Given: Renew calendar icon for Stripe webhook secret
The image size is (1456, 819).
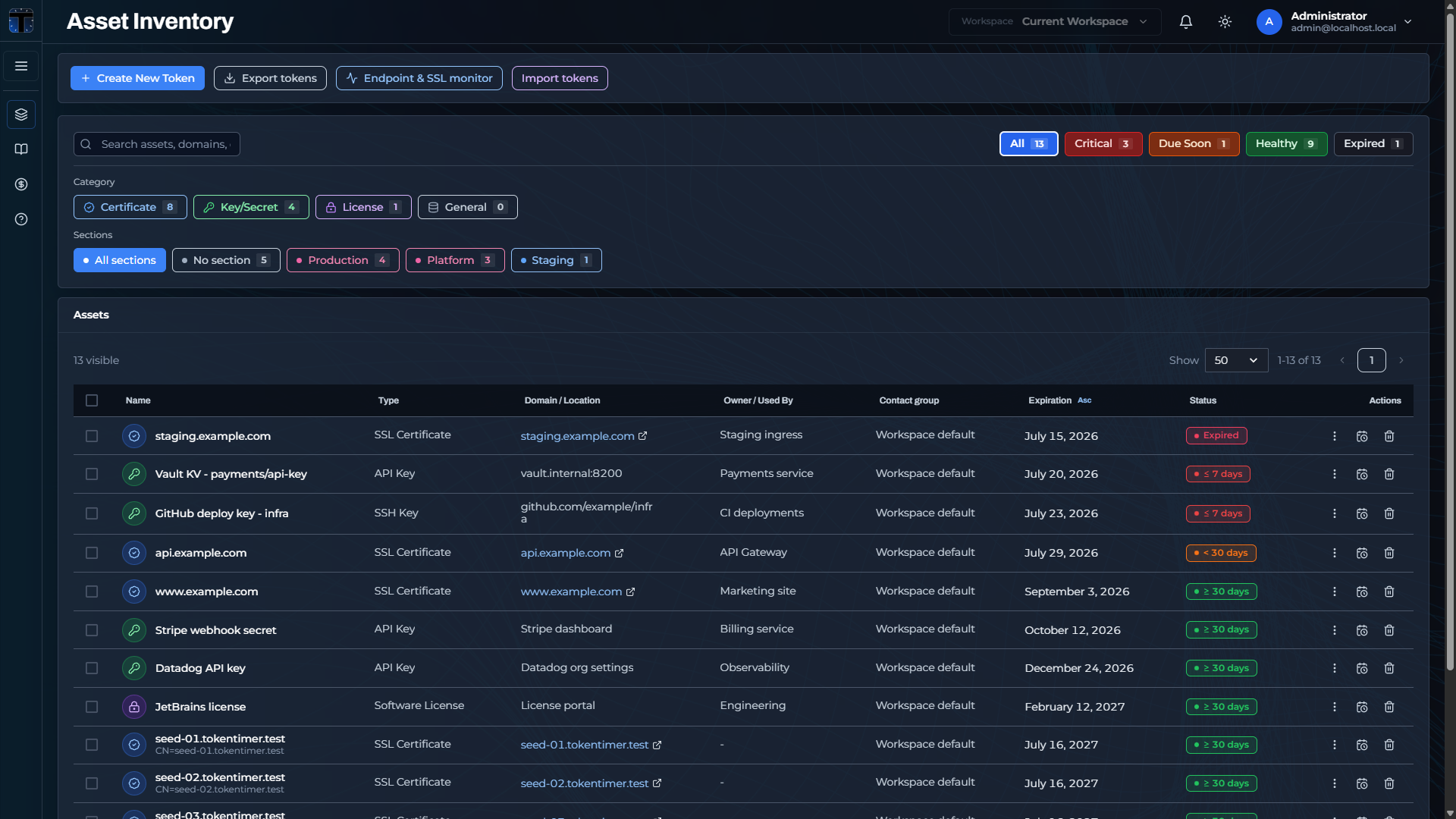Looking at the screenshot, I should 1362,630.
